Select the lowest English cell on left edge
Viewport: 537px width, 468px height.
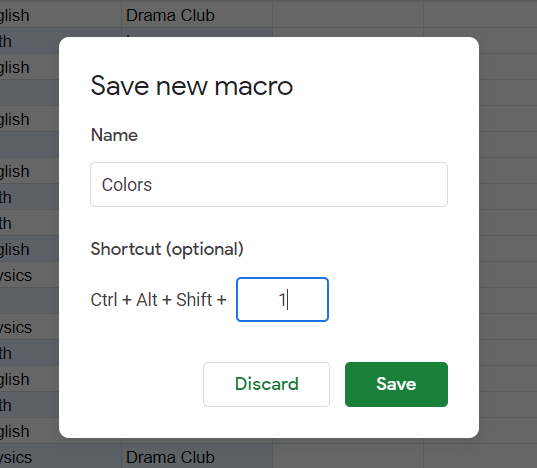coord(29,431)
